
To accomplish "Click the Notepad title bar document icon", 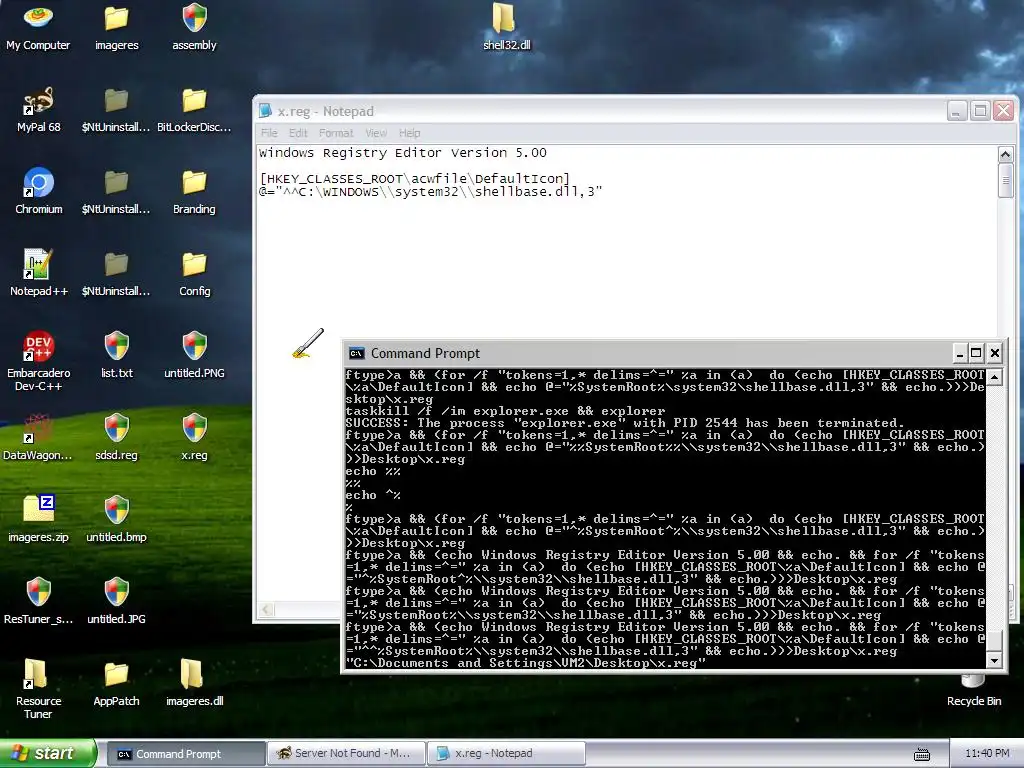I will coord(265,111).
